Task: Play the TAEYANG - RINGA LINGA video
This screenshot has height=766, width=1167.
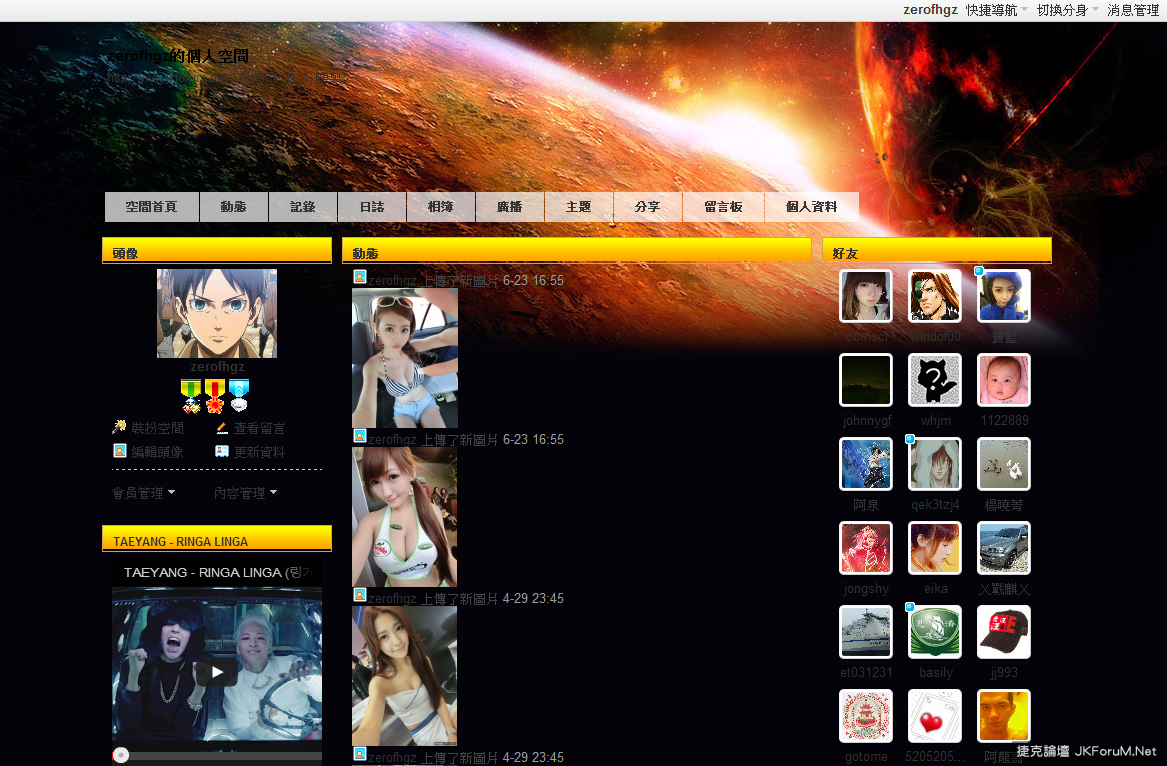Action: click(x=217, y=672)
